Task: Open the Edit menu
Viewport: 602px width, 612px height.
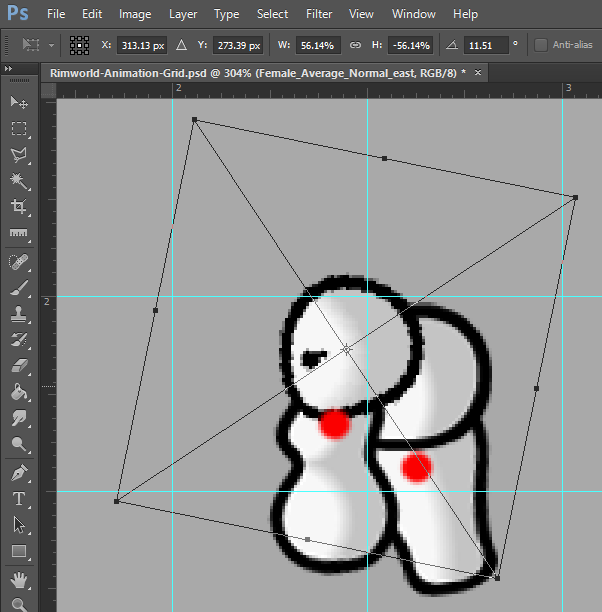Action: (92, 14)
